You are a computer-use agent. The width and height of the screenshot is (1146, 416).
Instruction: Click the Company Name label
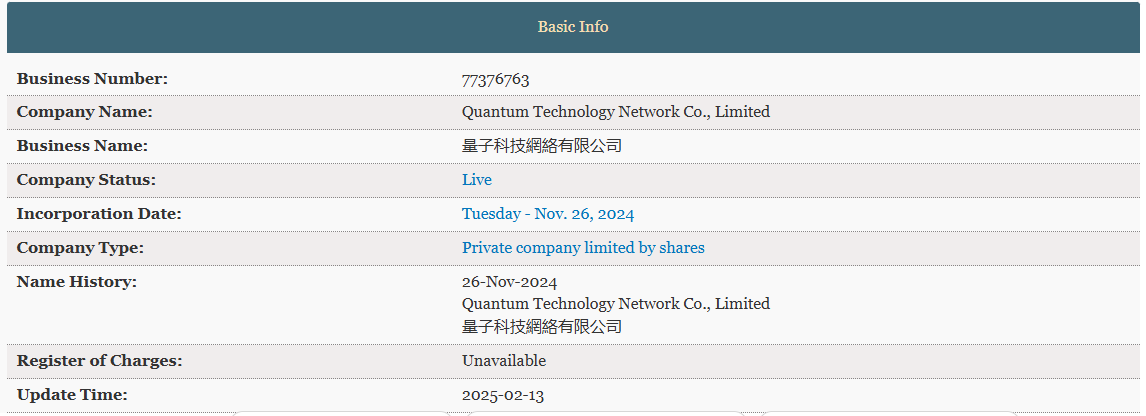point(85,112)
